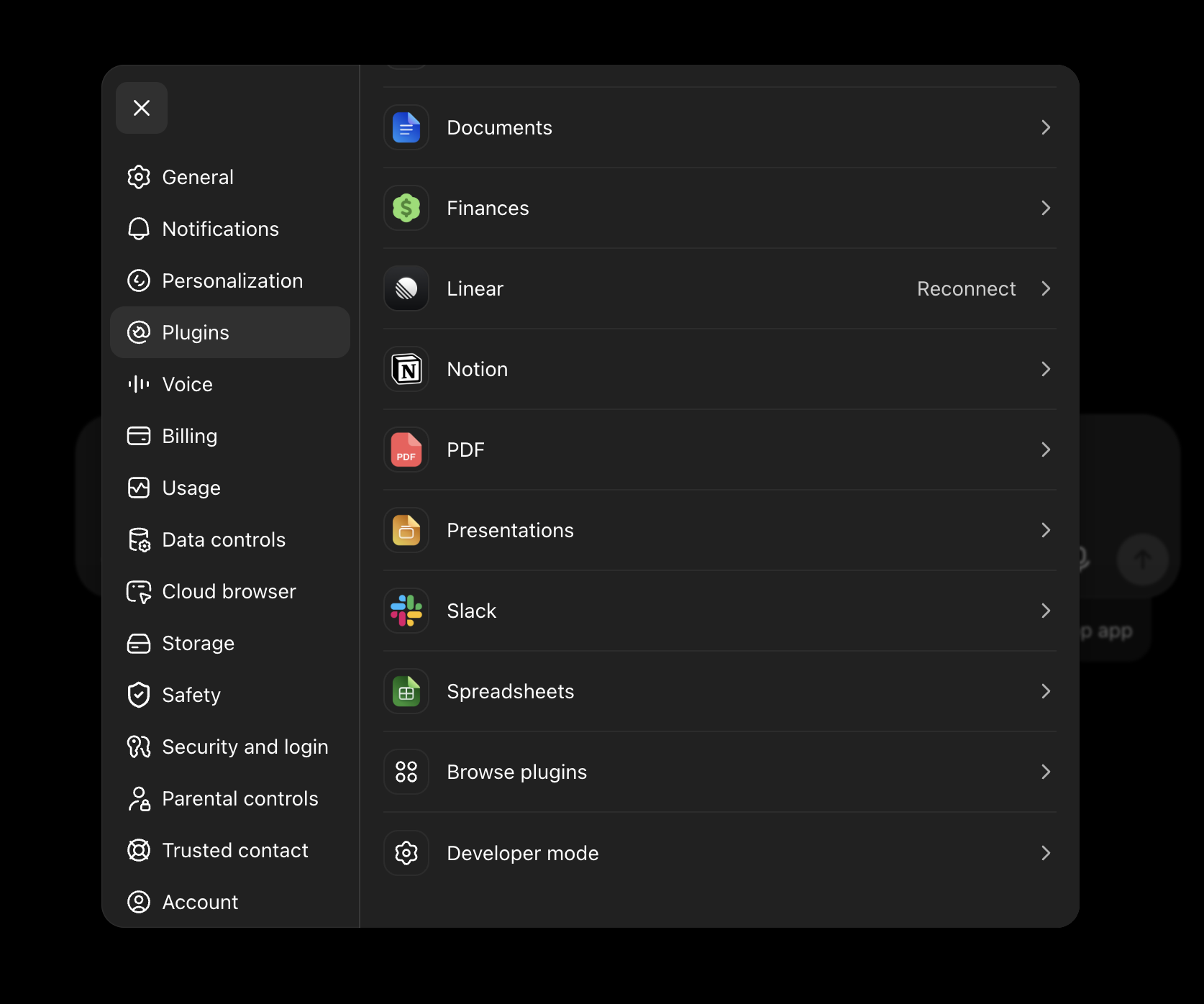Click the Usage chart icon

coord(139,488)
